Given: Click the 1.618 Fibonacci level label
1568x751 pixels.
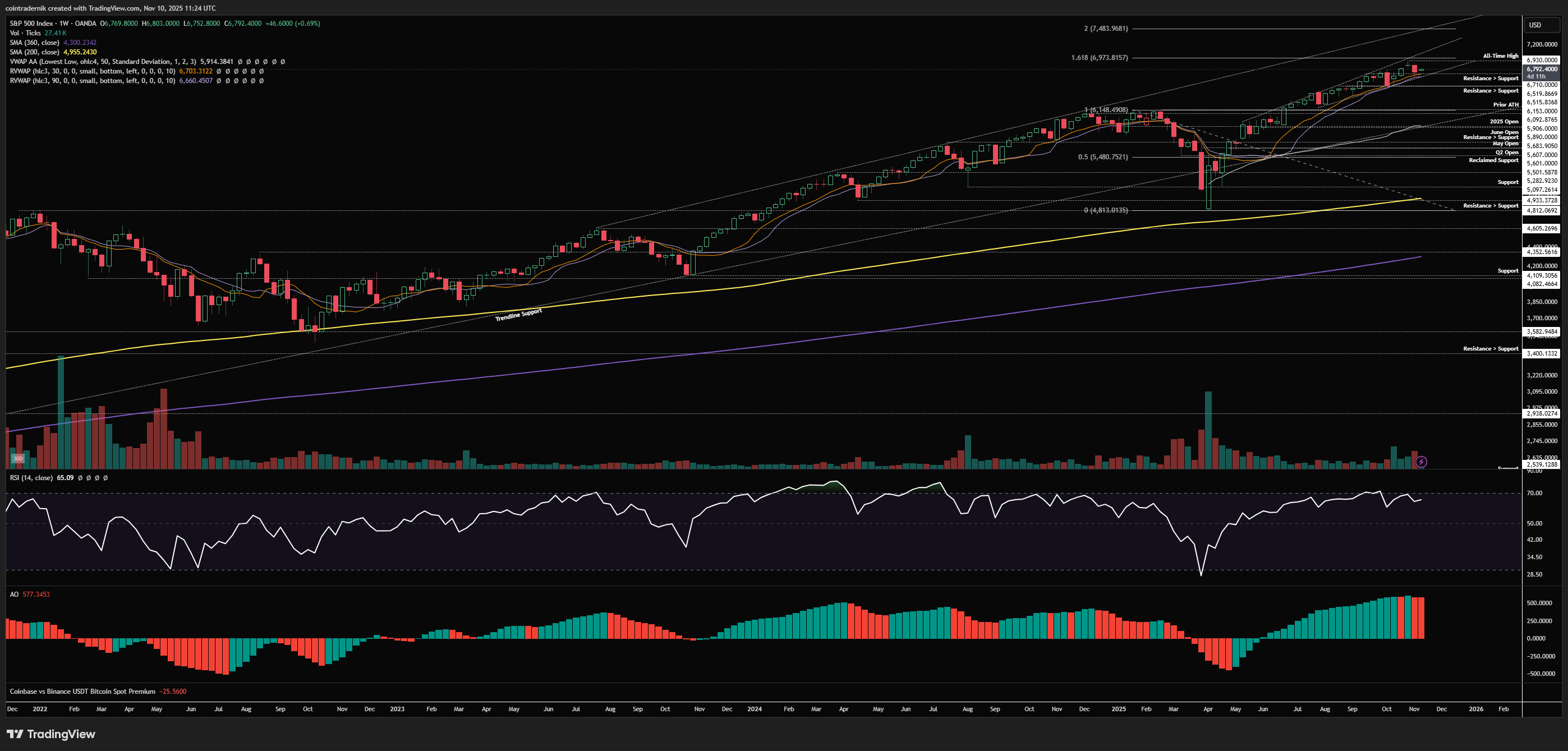Looking at the screenshot, I should (x=1100, y=58).
